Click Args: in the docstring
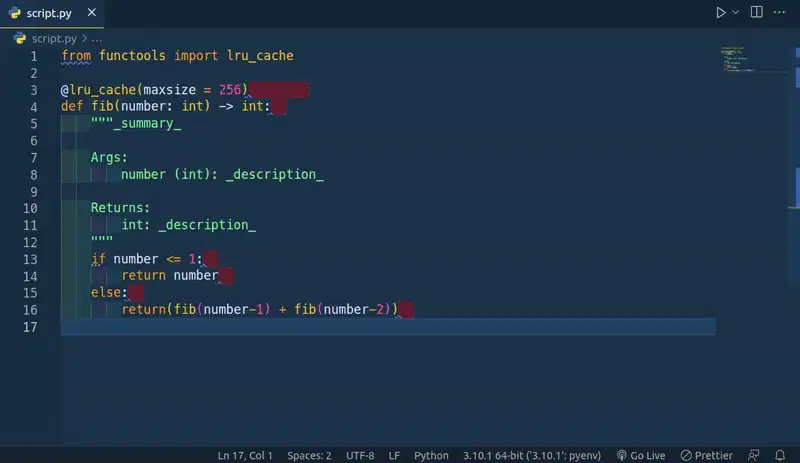800x463 pixels. (109, 157)
